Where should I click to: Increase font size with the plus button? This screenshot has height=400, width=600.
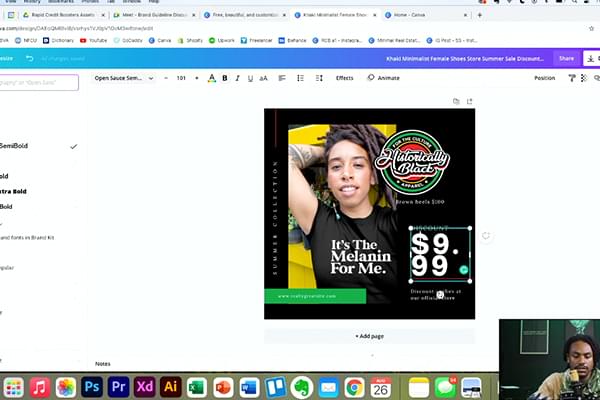click(x=195, y=78)
